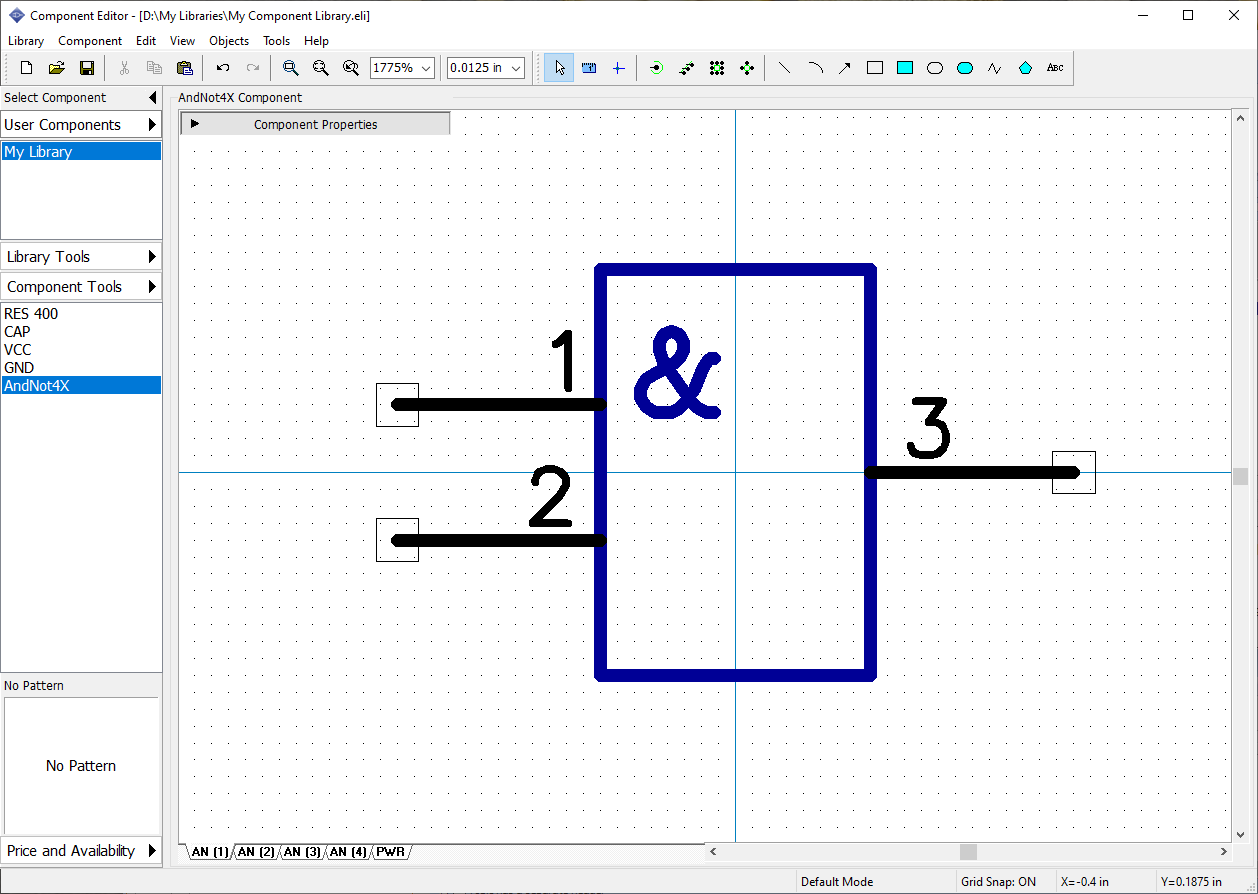Image resolution: width=1258 pixels, height=894 pixels.
Task: Open the Tools menu
Action: coord(276,41)
